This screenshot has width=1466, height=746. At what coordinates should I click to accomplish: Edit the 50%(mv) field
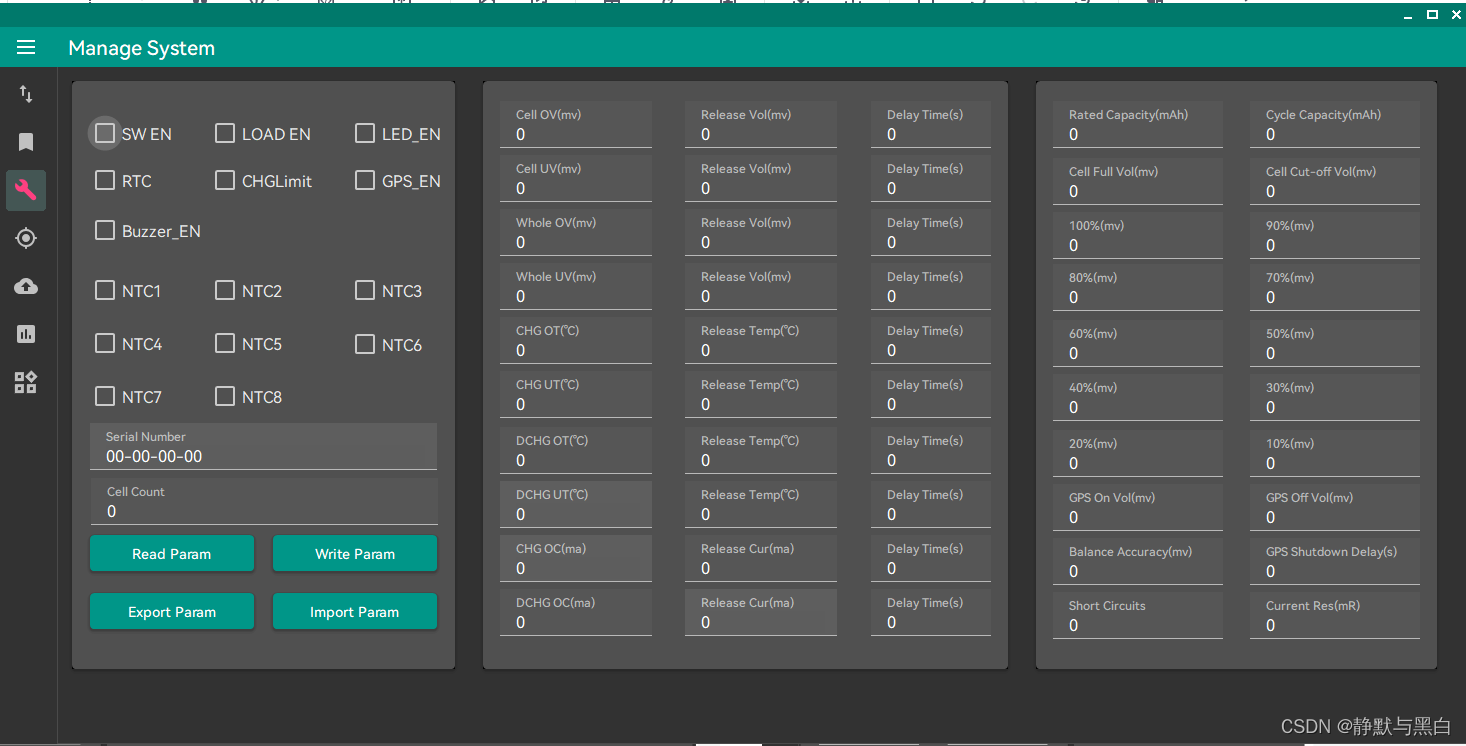1335,343
